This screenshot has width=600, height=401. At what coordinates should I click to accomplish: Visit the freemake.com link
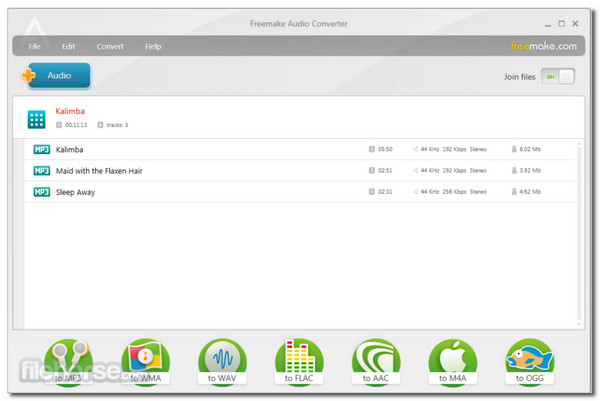click(x=543, y=46)
